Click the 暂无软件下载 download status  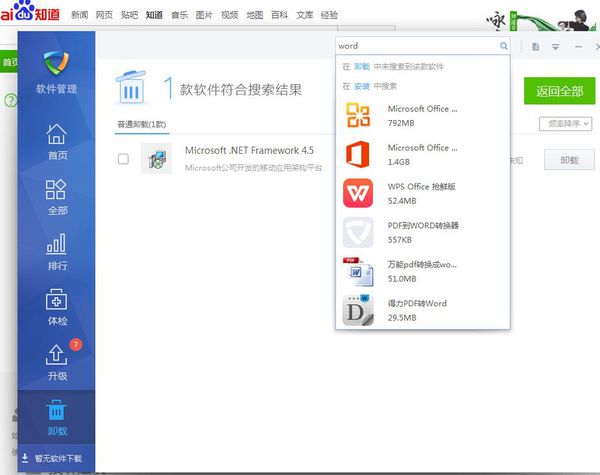tap(52, 458)
